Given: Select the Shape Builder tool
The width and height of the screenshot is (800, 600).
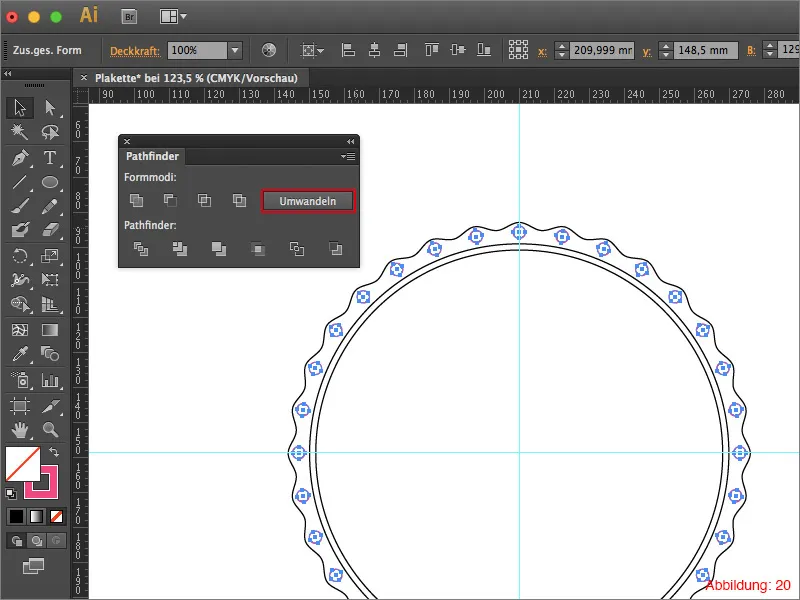Looking at the screenshot, I should (20, 304).
